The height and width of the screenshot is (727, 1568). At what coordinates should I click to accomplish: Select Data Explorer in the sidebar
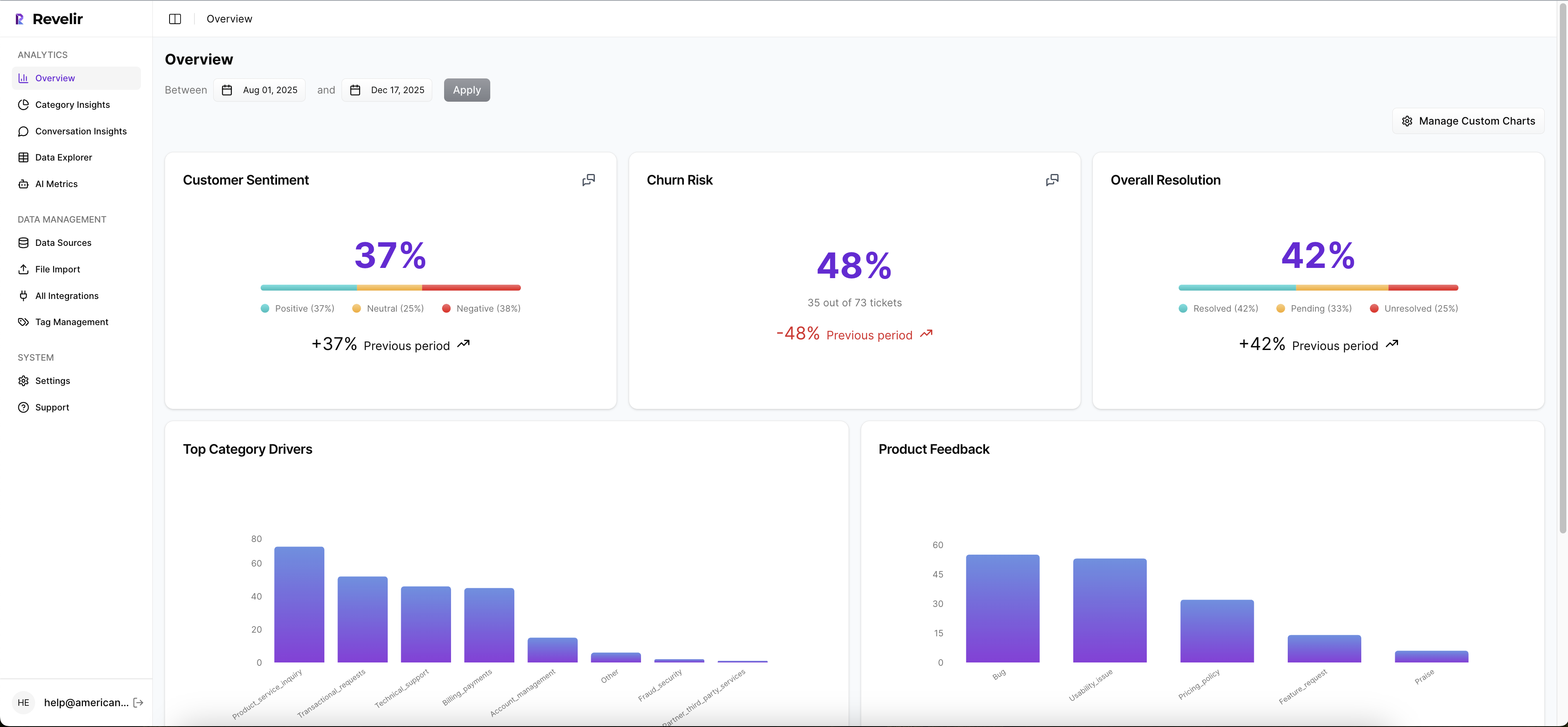point(63,157)
